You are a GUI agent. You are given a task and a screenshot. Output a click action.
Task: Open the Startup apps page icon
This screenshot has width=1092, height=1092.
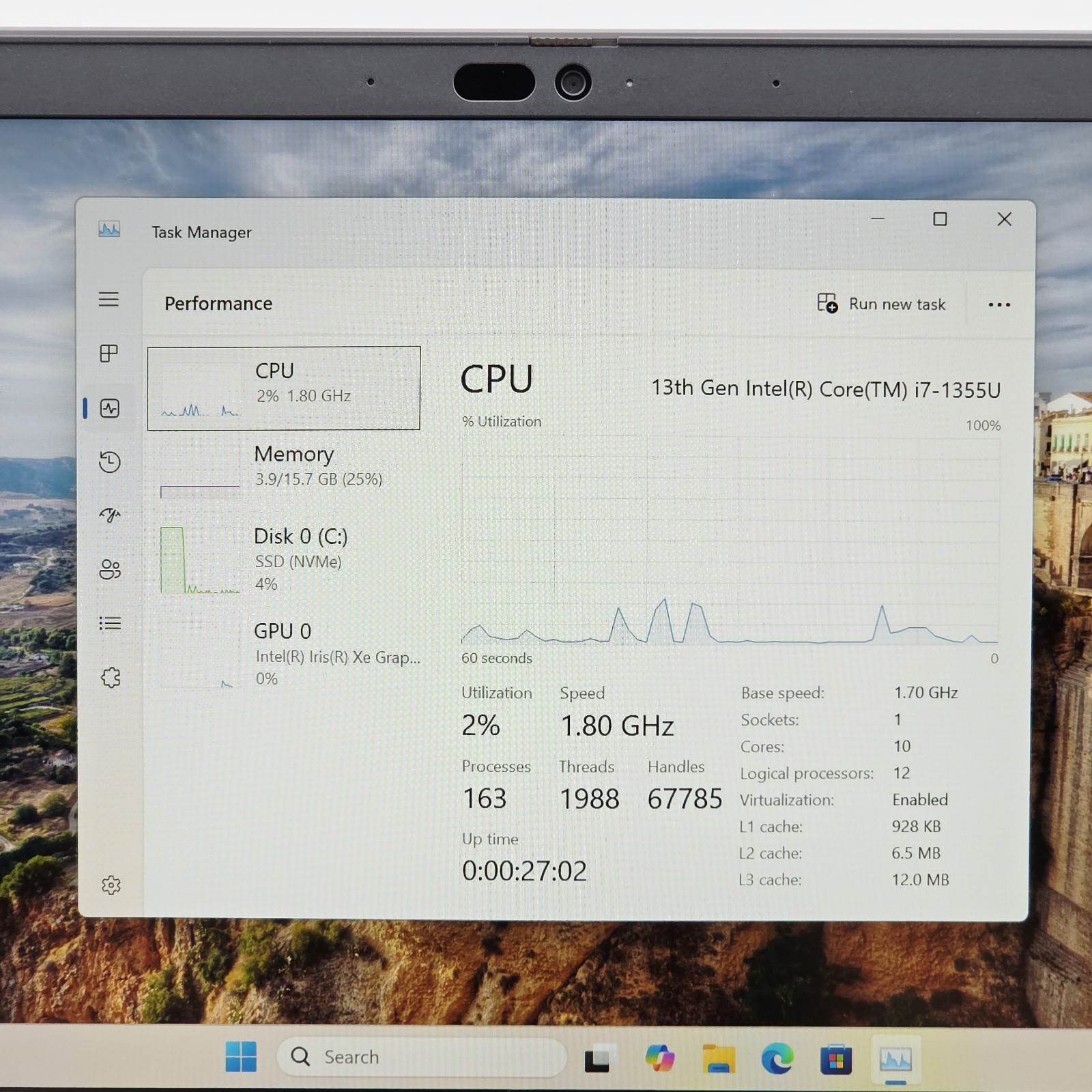pos(110,515)
